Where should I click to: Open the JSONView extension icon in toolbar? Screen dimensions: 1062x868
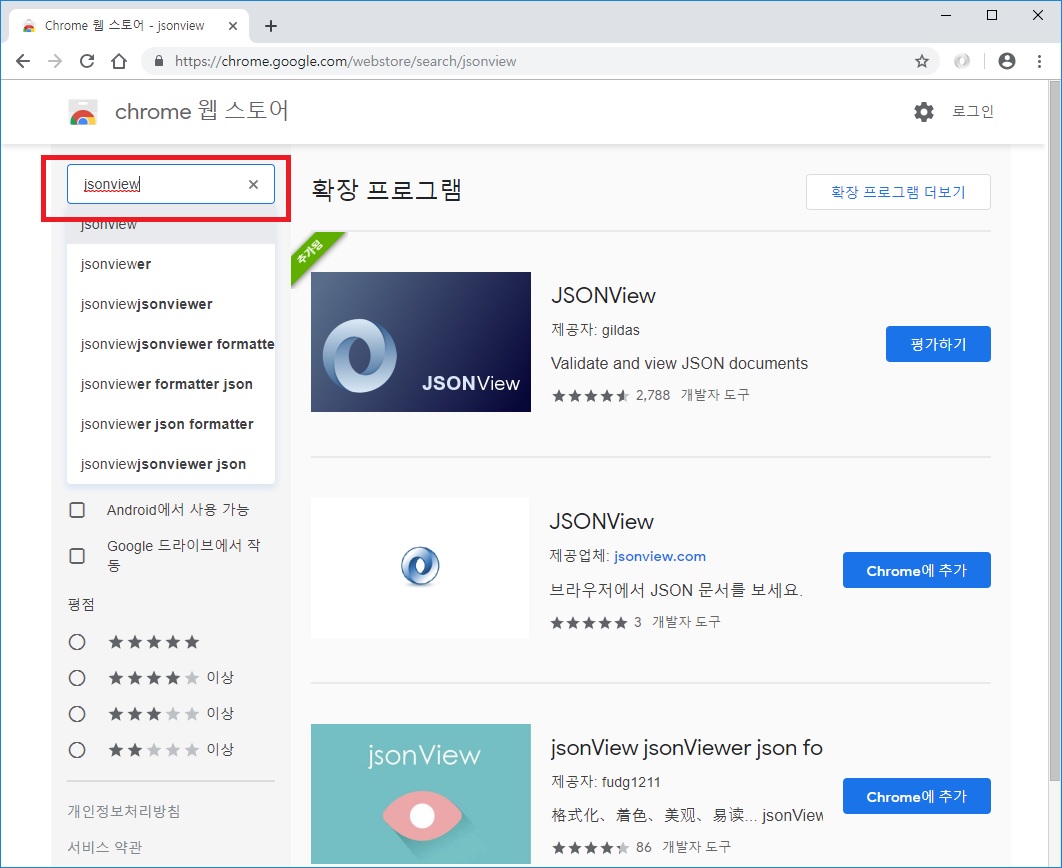tap(962, 62)
